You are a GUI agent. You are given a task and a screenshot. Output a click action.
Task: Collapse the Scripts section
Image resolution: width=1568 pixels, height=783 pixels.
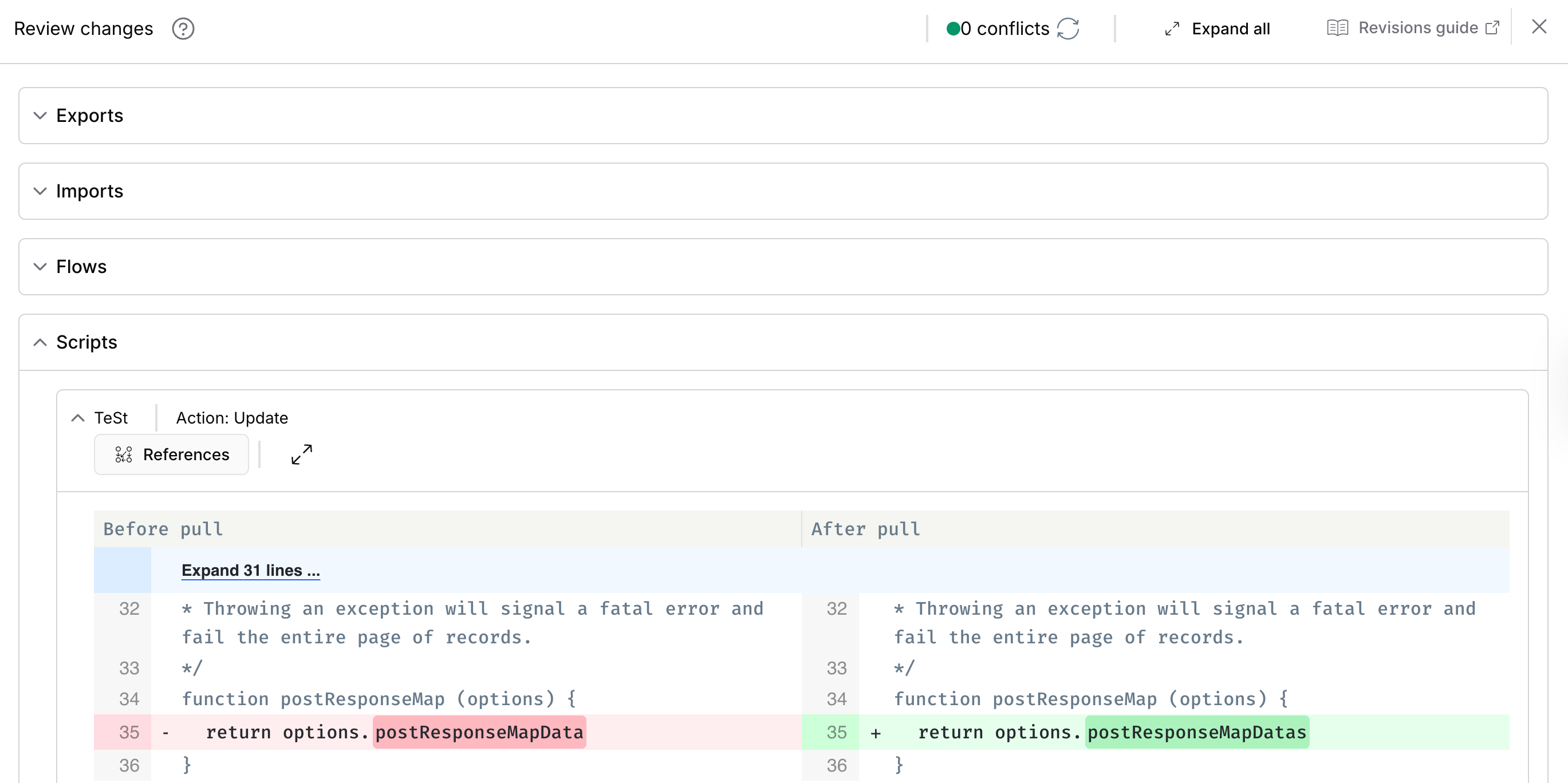[x=40, y=342]
